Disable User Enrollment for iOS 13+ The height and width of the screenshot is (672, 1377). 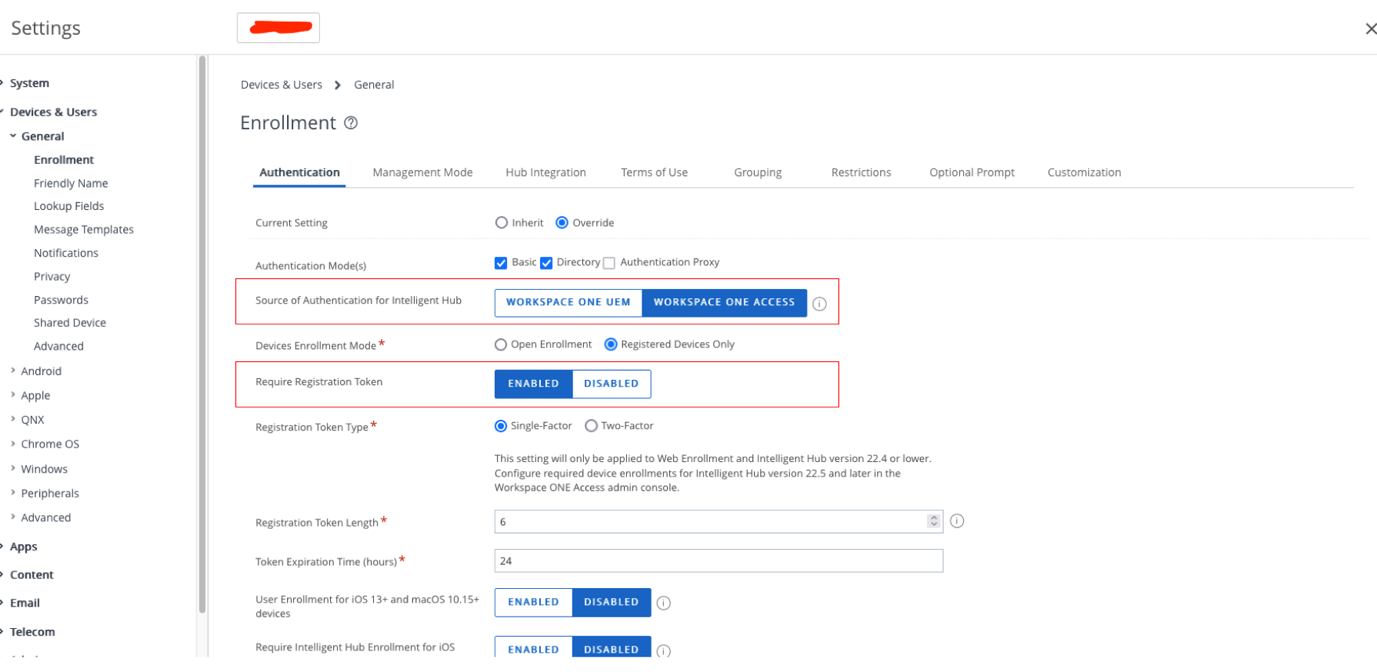coord(611,602)
